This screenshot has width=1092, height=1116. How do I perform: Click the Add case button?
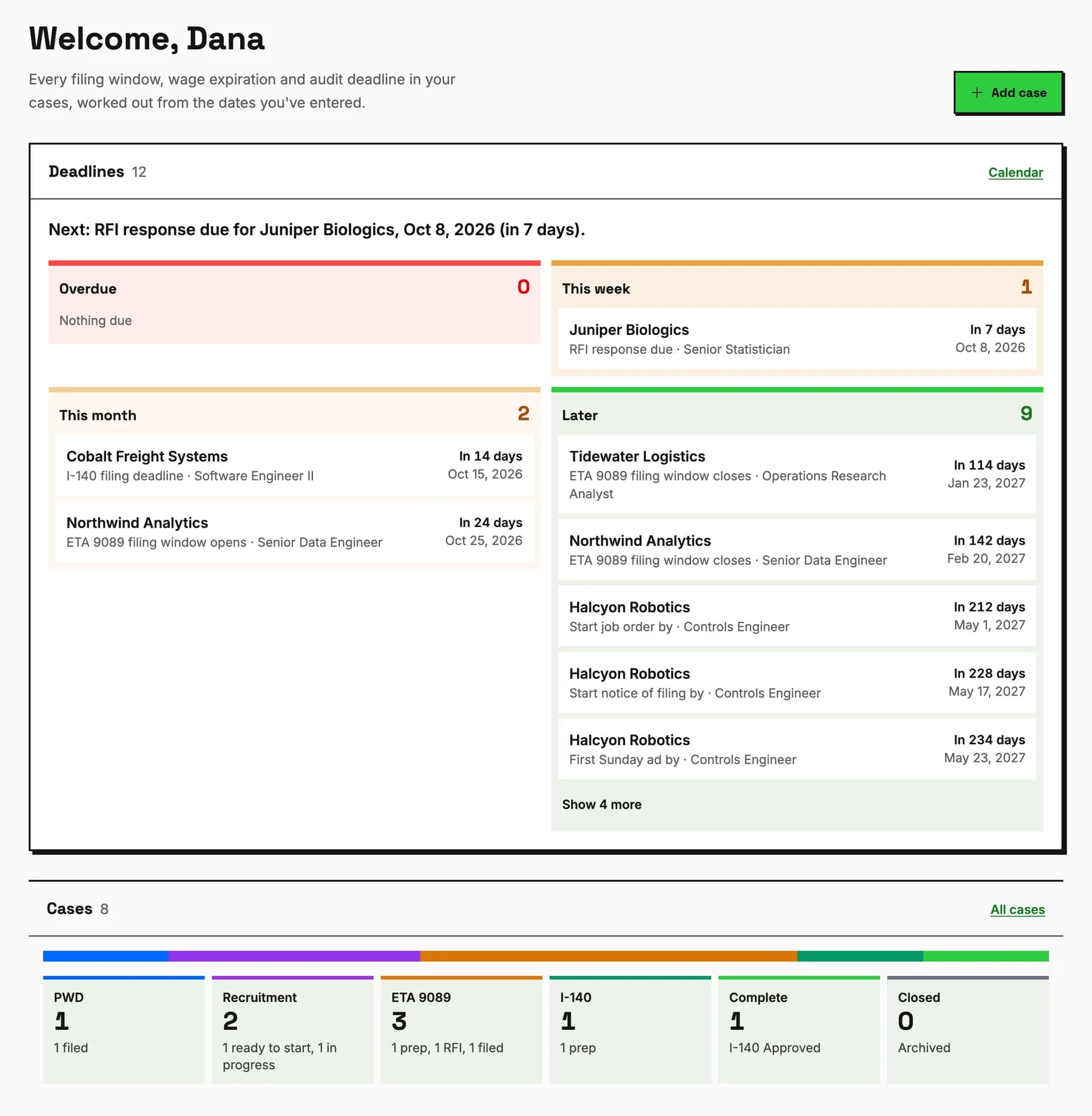(x=1008, y=93)
